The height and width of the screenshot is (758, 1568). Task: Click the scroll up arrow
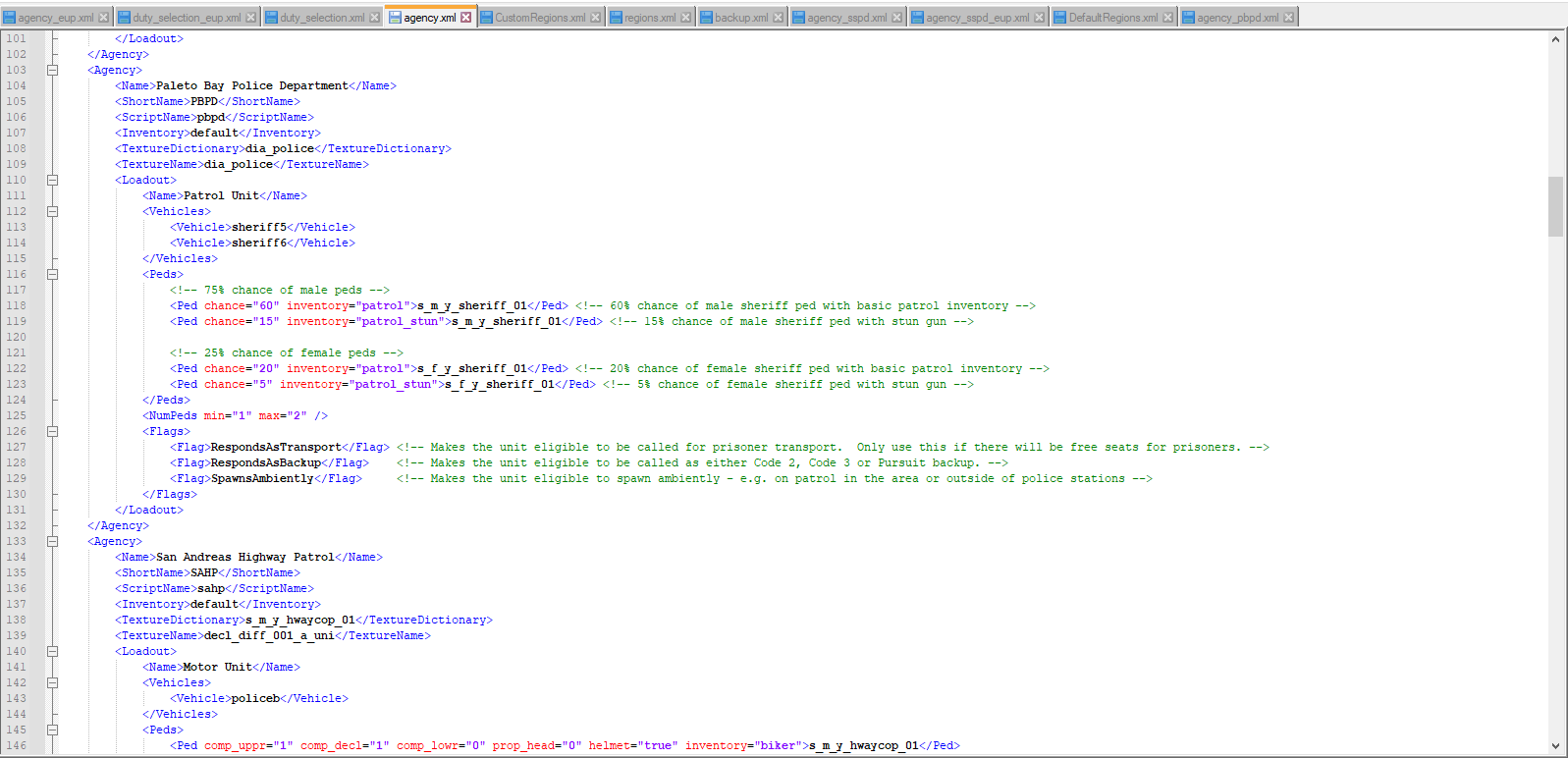click(1555, 39)
